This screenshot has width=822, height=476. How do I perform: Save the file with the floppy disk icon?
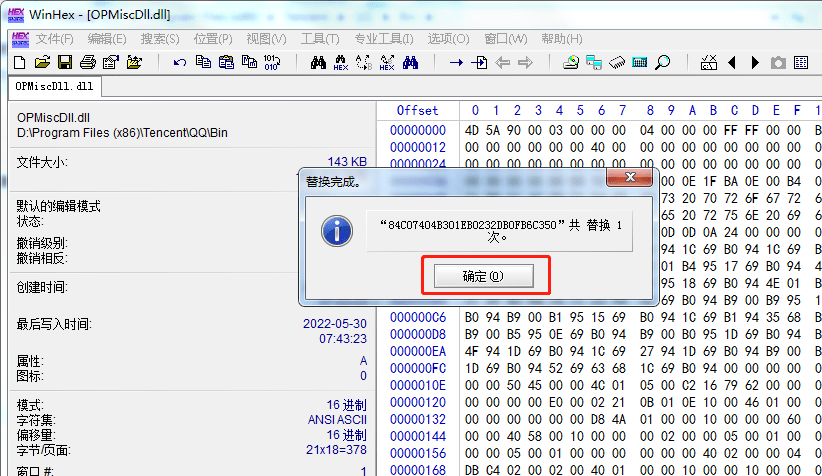(65, 62)
